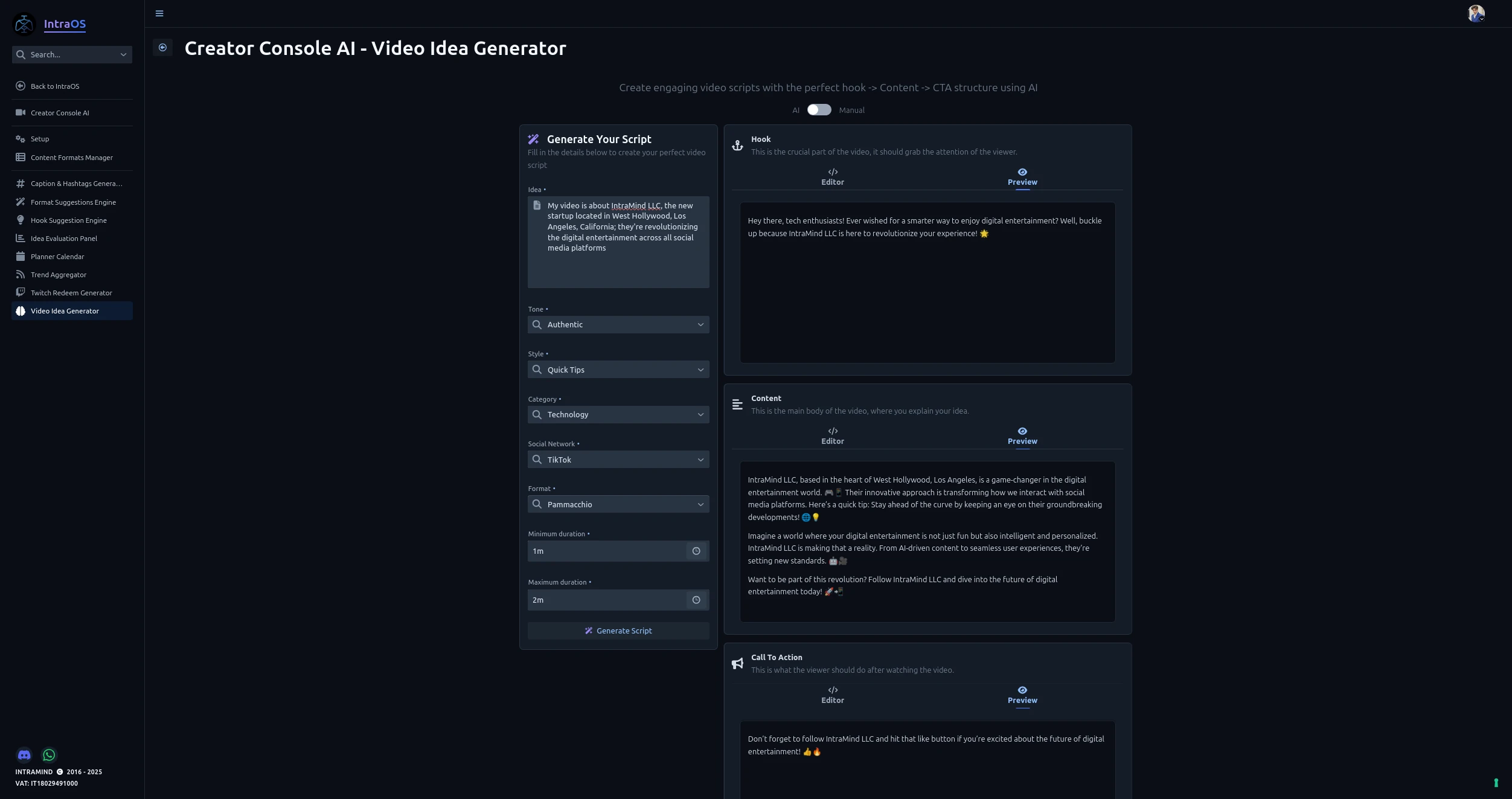Viewport: 1512px width, 799px height.
Task: Expand the Tone dropdown showing Authentic
Action: click(618, 325)
